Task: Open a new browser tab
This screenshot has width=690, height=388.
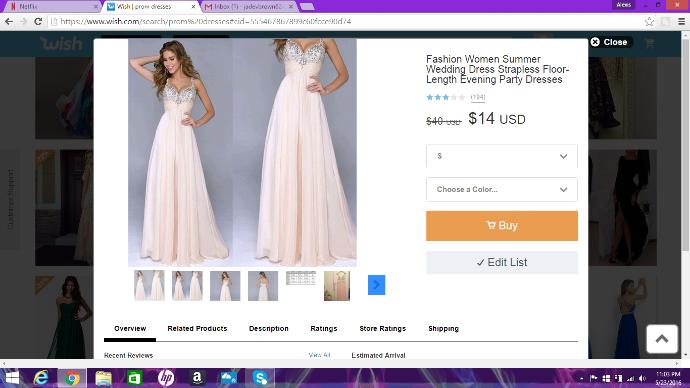Action: 307,7
